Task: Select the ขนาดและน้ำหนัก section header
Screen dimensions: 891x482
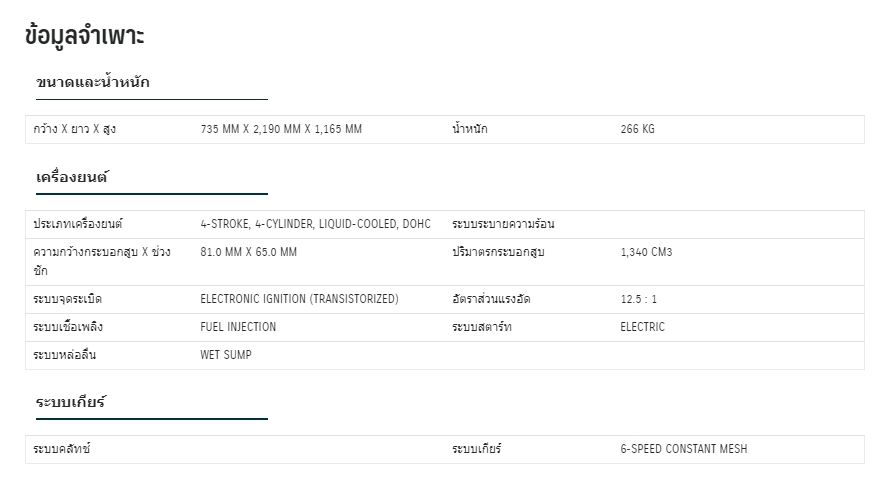Action: click(92, 83)
